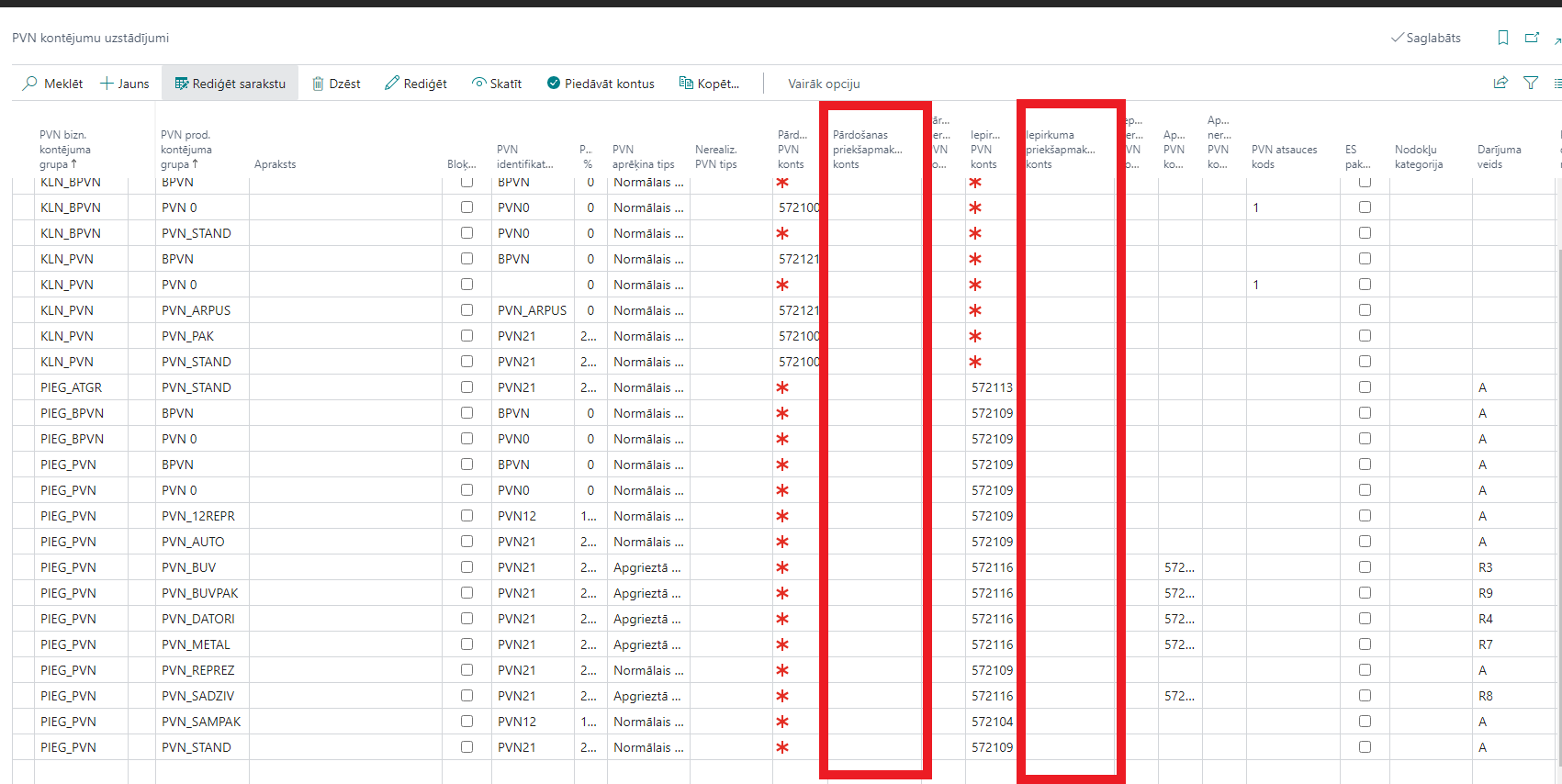1562x784 pixels.
Task: Tick Blok. checkbox in the PIEG_PVN PVN_METAL row
Action: tap(466, 644)
